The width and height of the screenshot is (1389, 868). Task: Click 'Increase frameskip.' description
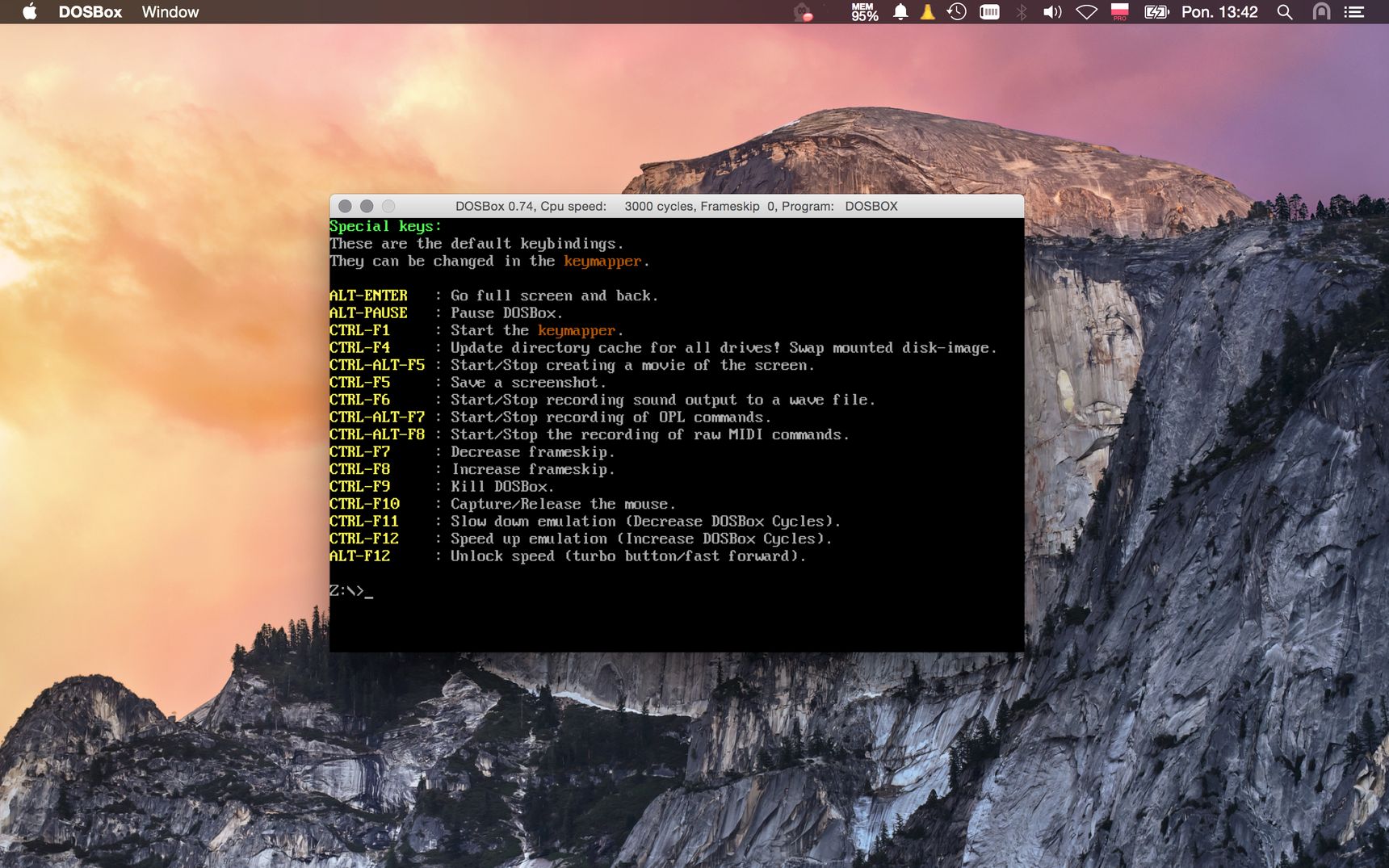533,469
